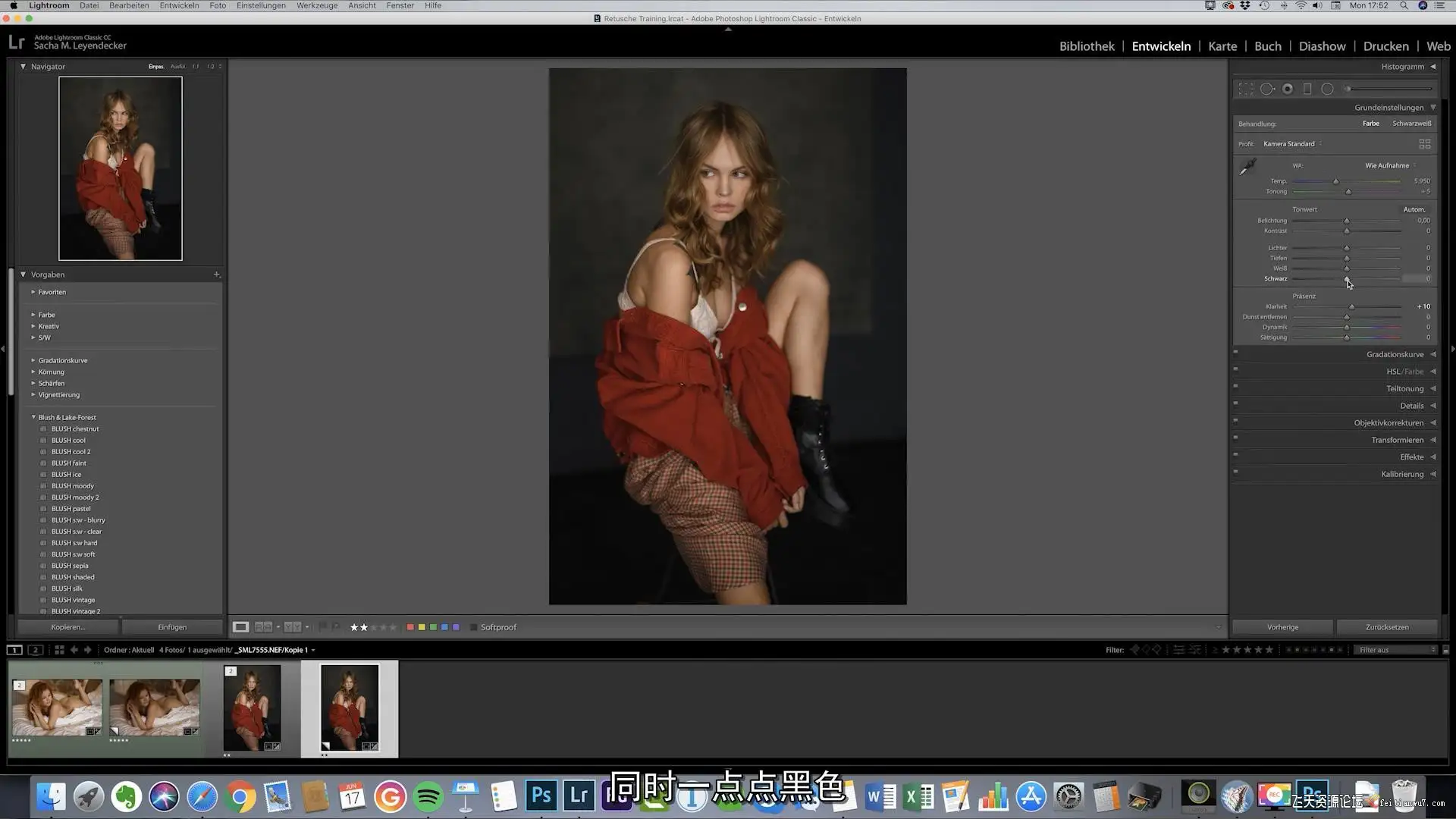
Task: Pick the white balance eyedropper
Action: coord(1247,167)
